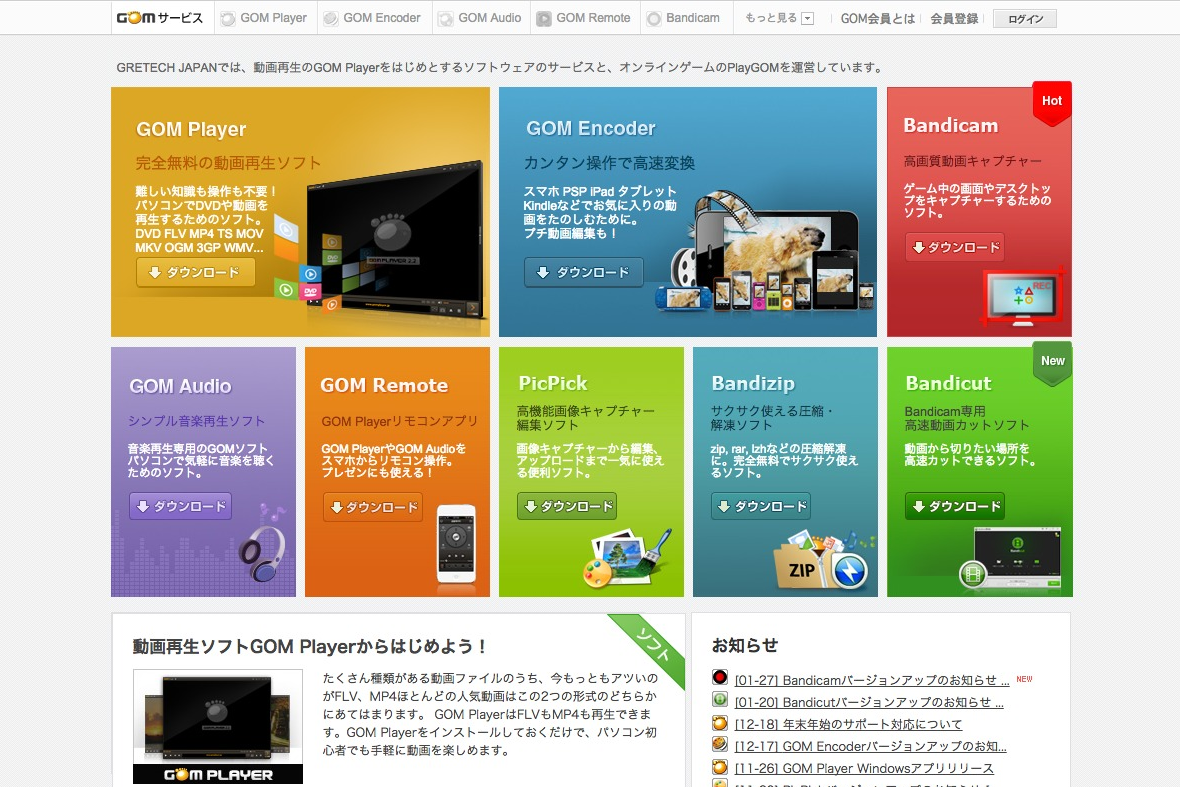Viewport: 1180px width, 787px height.
Task: Click GRETECH JAPAN intro sentence
Action: point(499,68)
